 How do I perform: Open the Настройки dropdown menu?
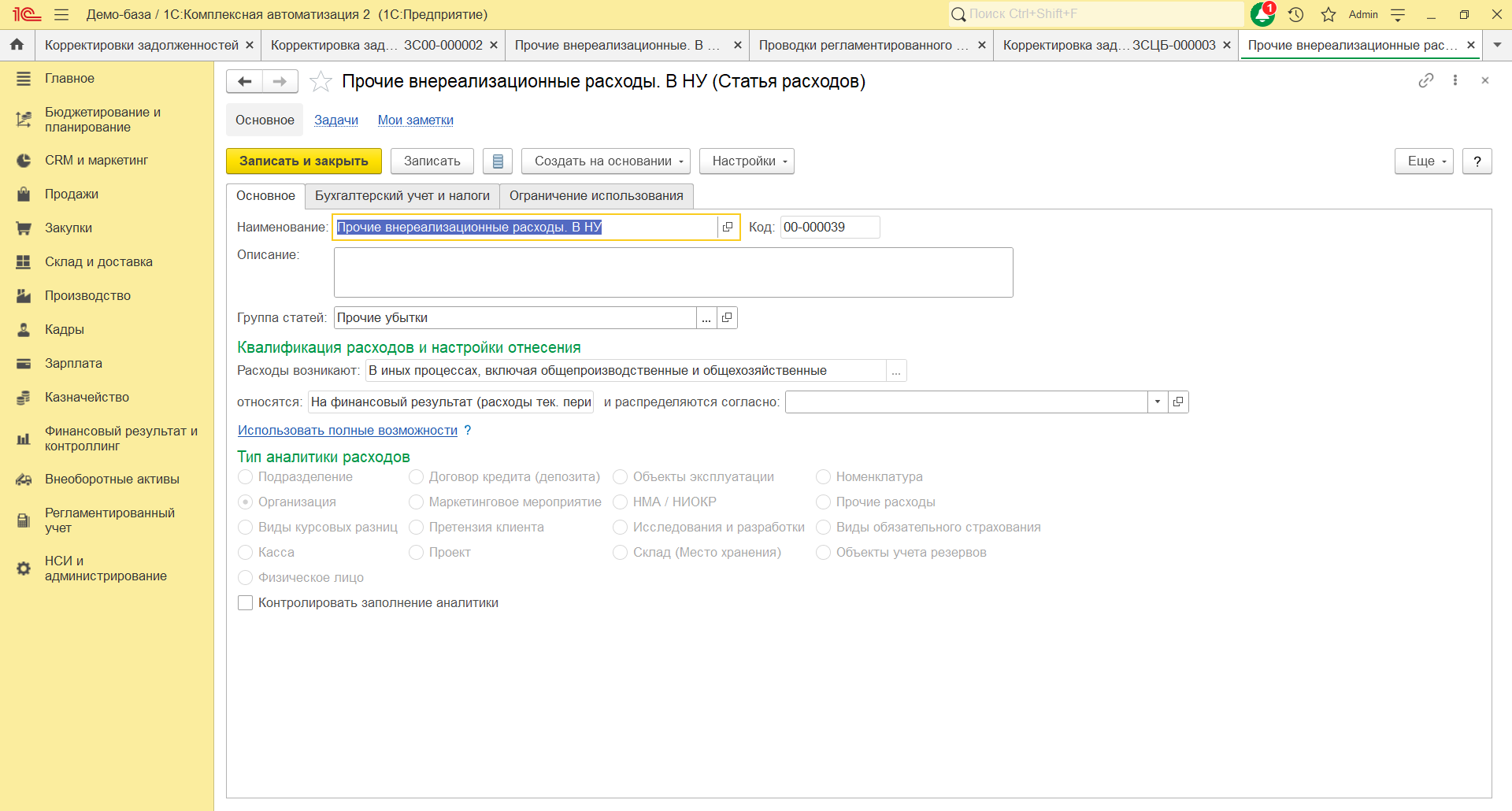pyautogui.click(x=746, y=161)
